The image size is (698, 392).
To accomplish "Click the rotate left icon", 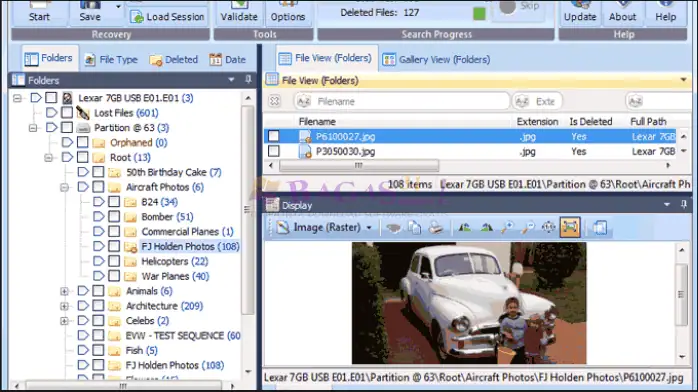I will pos(464,228).
